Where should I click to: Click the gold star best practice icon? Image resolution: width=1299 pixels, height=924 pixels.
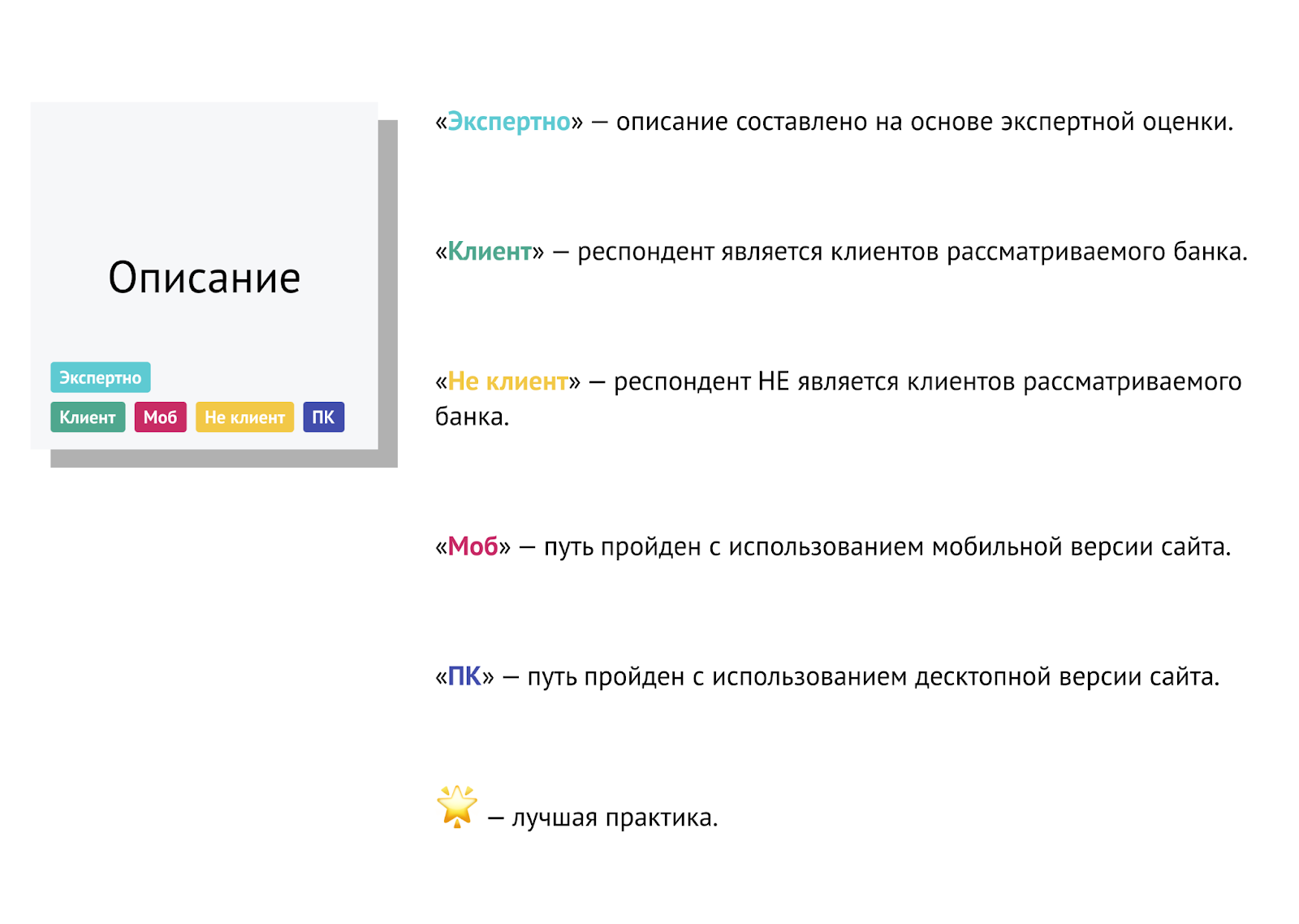[457, 806]
